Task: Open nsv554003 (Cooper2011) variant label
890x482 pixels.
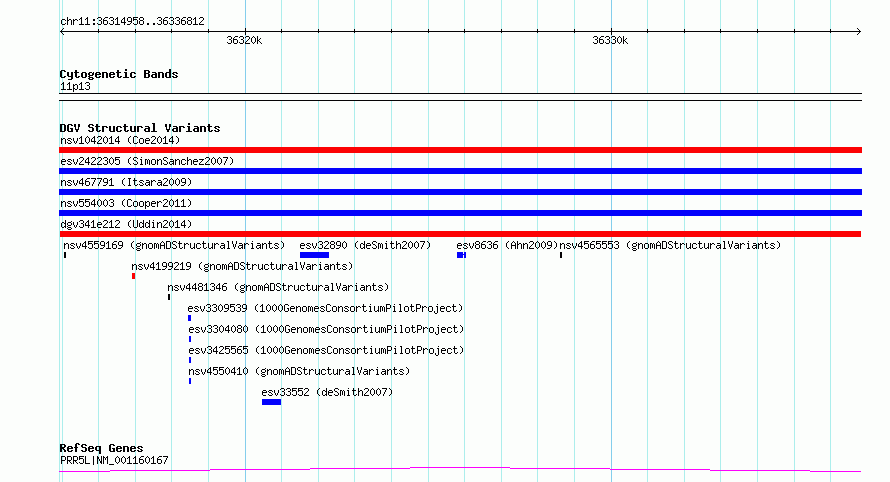Action: tap(126, 203)
